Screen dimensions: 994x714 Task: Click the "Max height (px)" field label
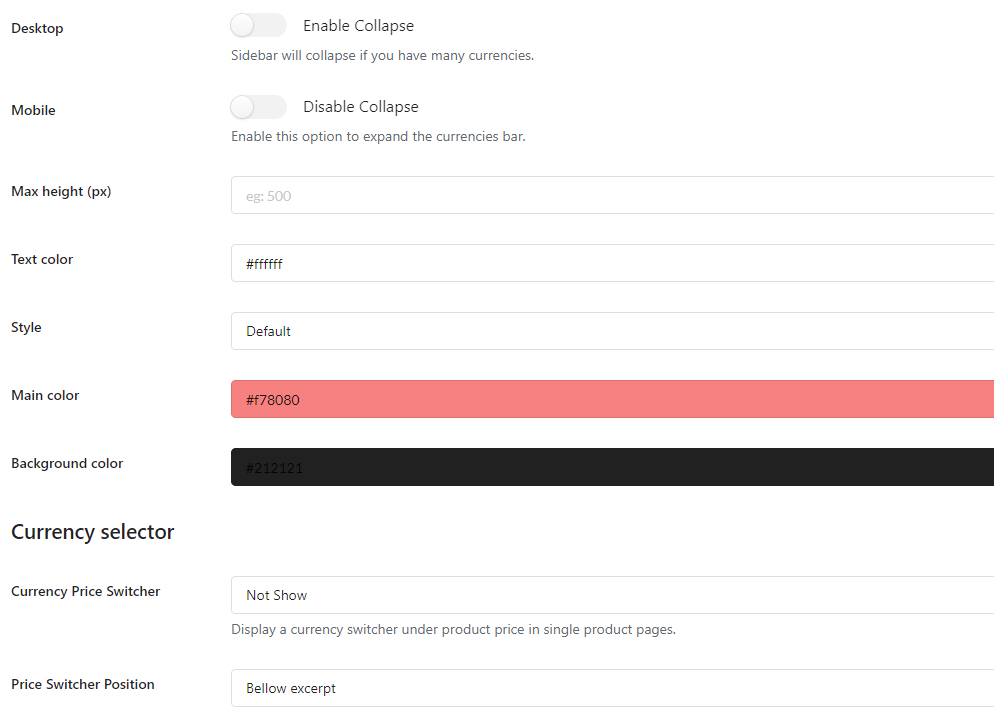[61, 191]
